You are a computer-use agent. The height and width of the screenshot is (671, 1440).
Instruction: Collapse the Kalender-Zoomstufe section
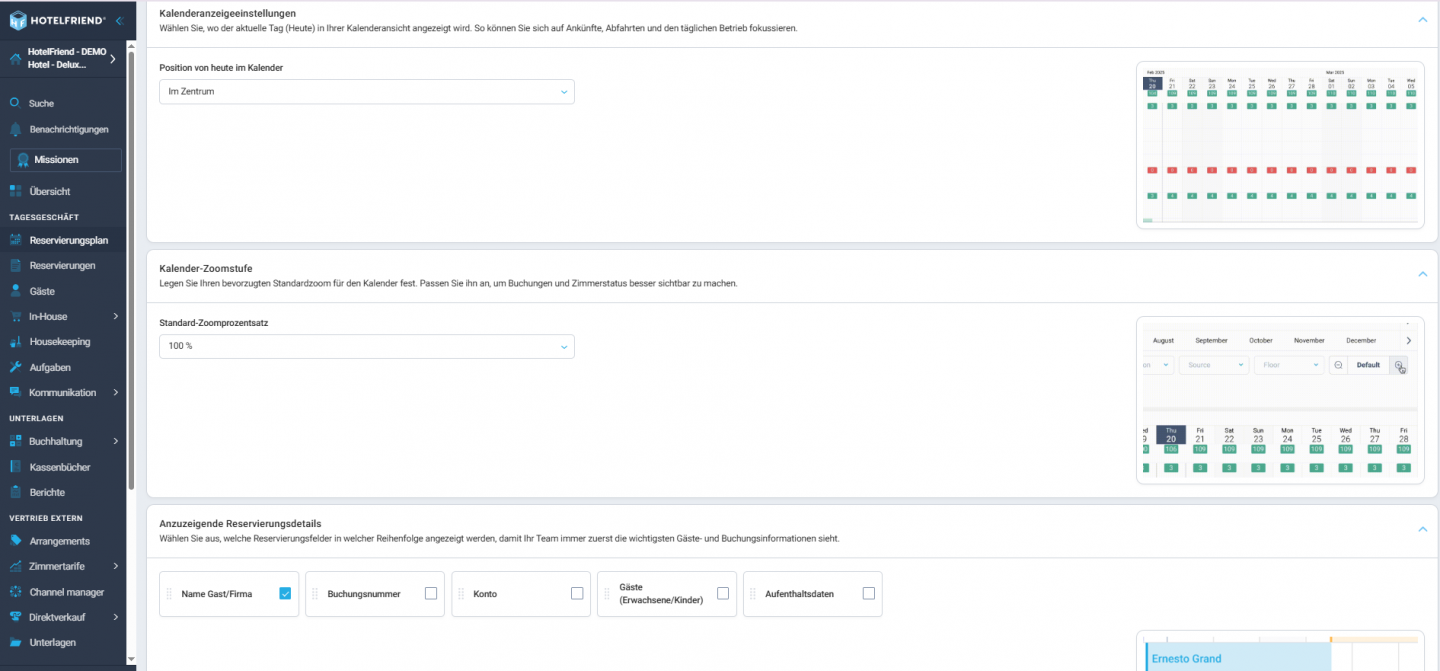(1422, 274)
